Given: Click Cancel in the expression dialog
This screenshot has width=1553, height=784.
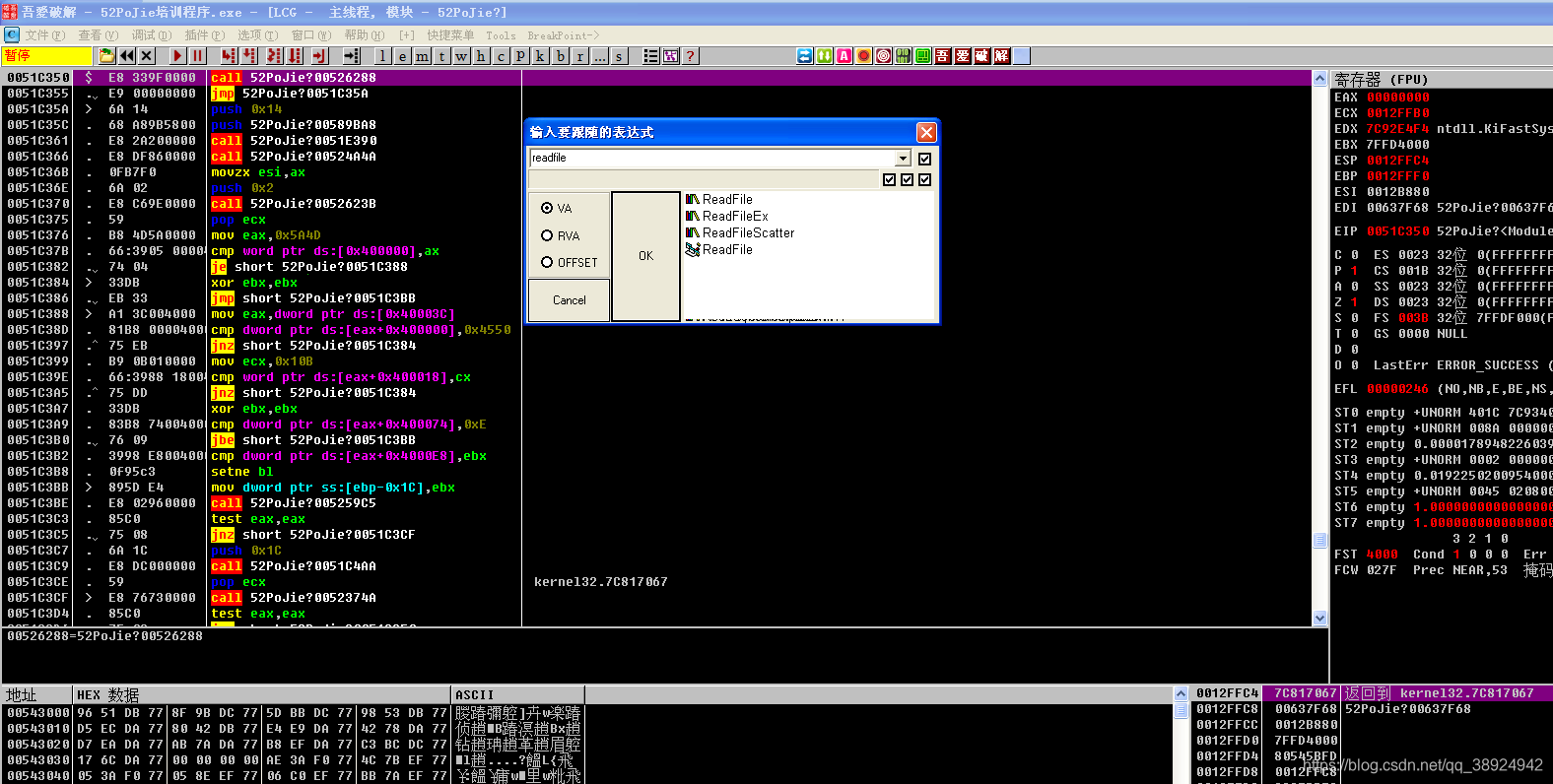Looking at the screenshot, I should [x=570, y=300].
